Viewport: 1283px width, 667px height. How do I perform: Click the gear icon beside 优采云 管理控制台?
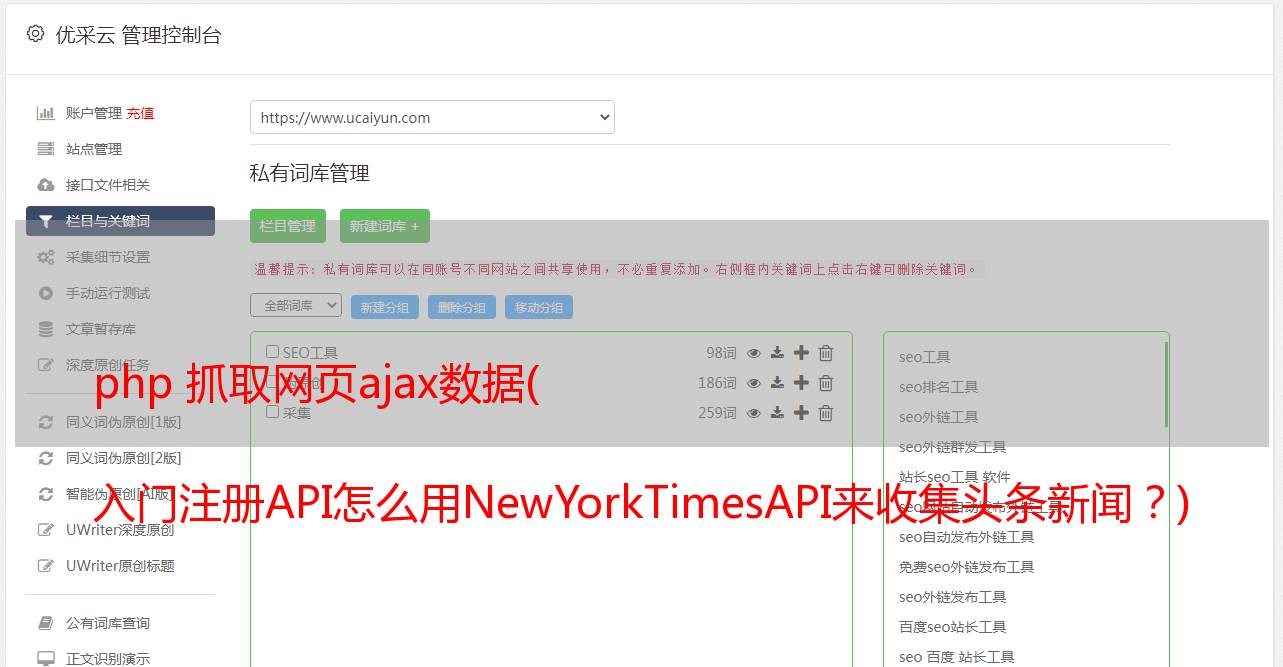pyautogui.click(x=36, y=34)
